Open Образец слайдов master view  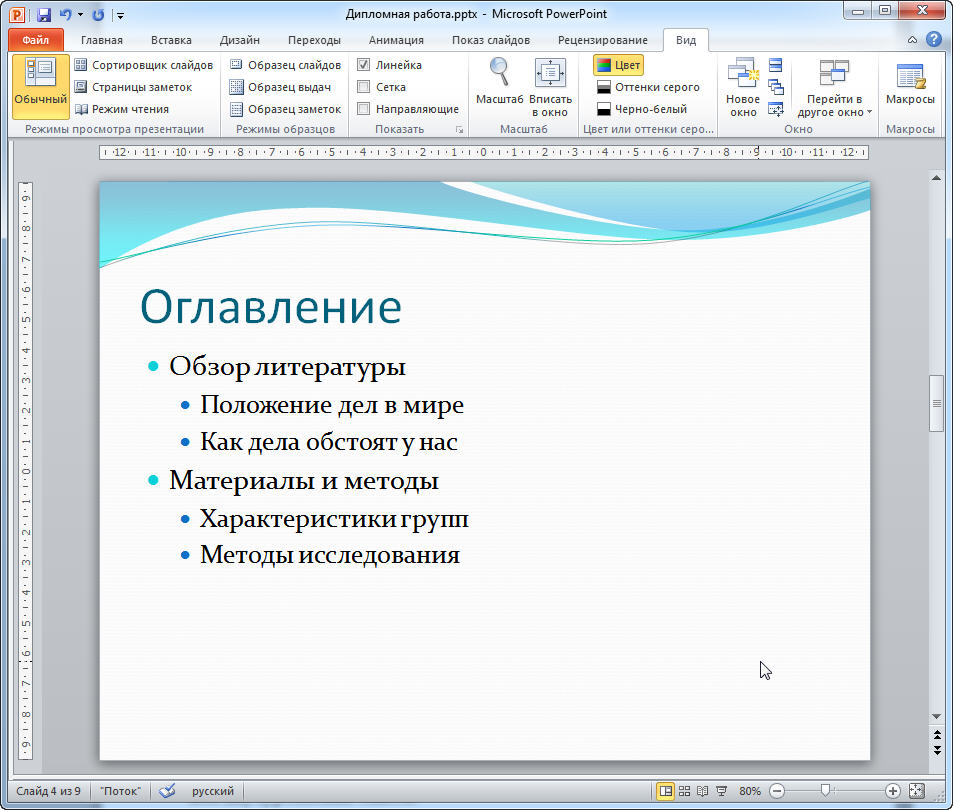(x=286, y=65)
